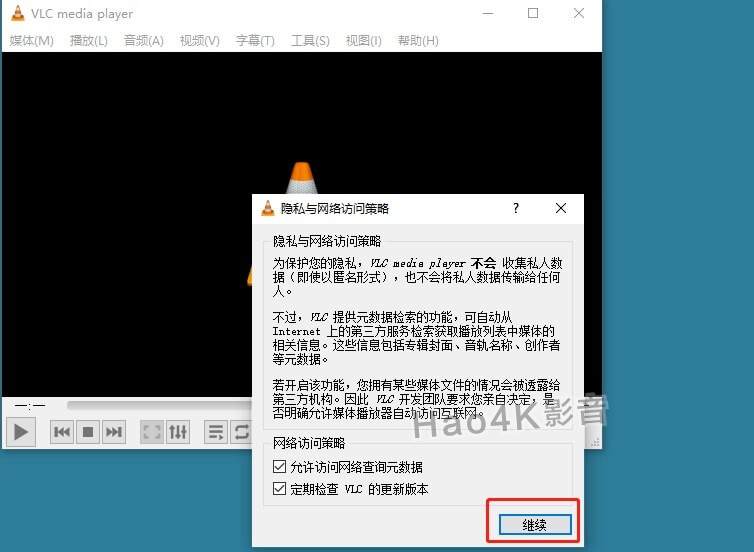Click the help question mark in privacy dialog
The height and width of the screenshot is (552, 754).
[x=516, y=208]
